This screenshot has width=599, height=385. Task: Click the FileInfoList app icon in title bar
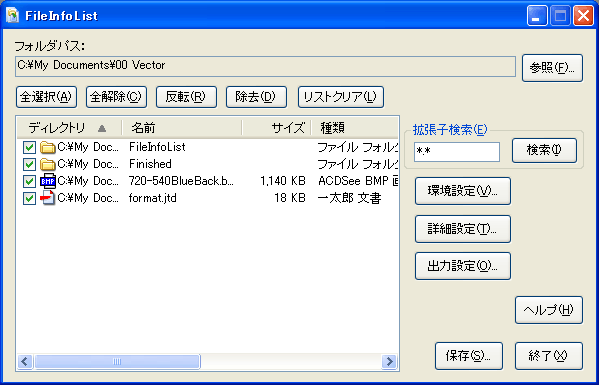point(13,16)
